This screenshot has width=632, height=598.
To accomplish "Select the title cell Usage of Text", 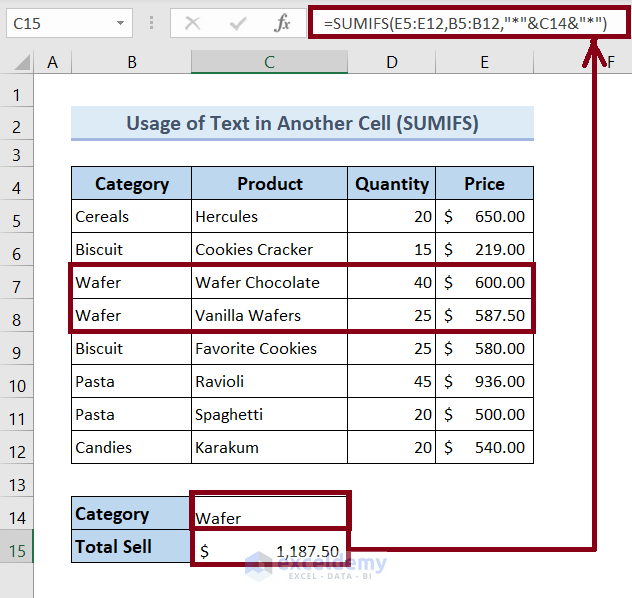I will pyautogui.click(x=302, y=124).
